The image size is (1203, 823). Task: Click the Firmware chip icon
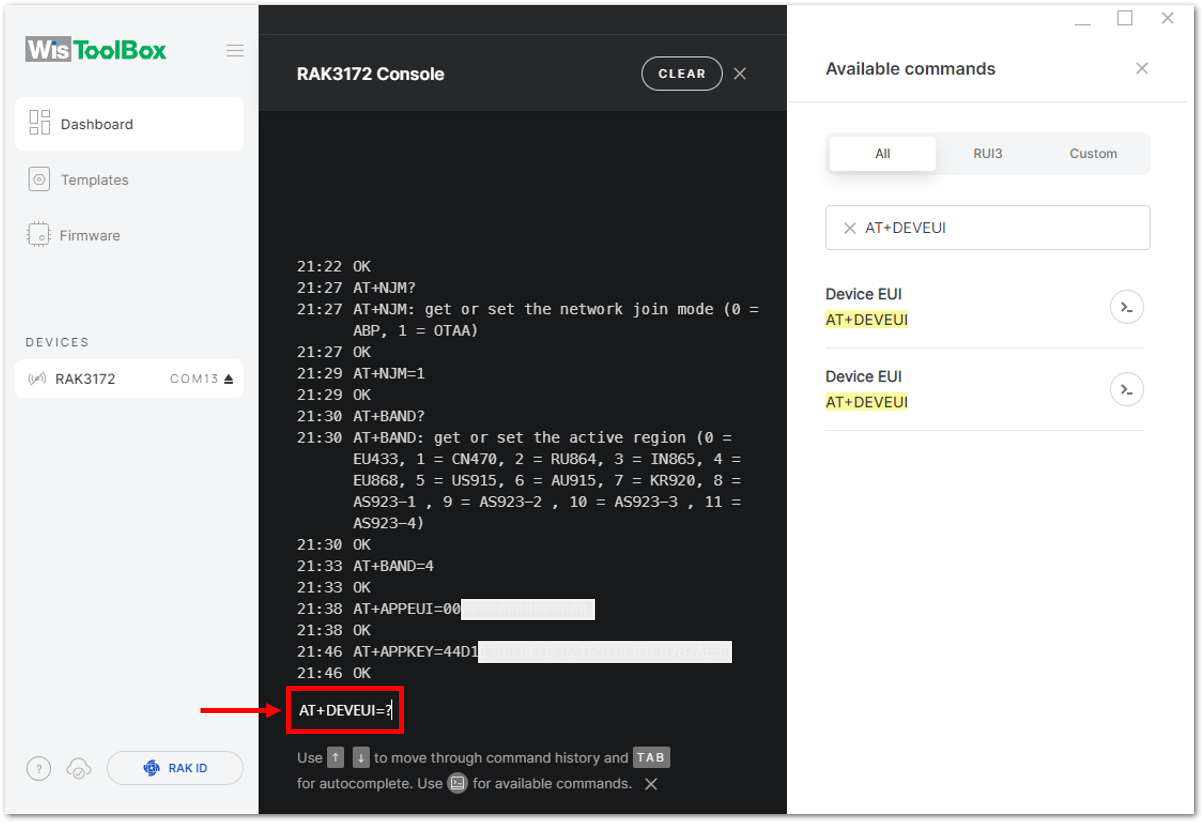tap(39, 235)
